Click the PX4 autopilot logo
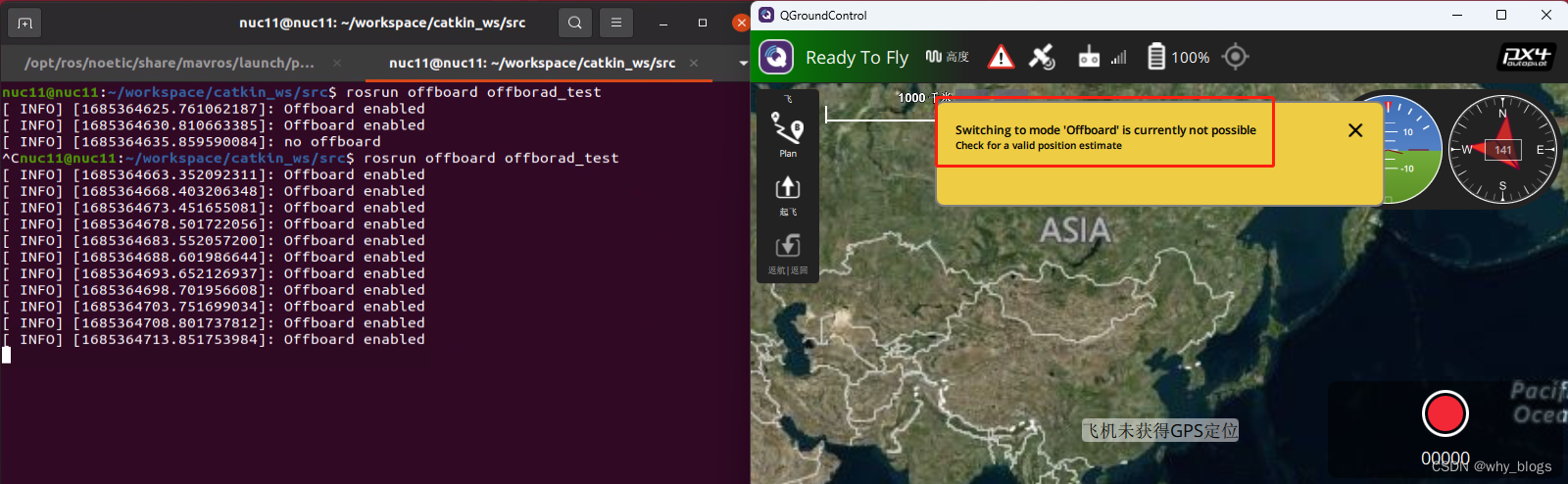The height and width of the screenshot is (484, 1568). coord(1528,57)
